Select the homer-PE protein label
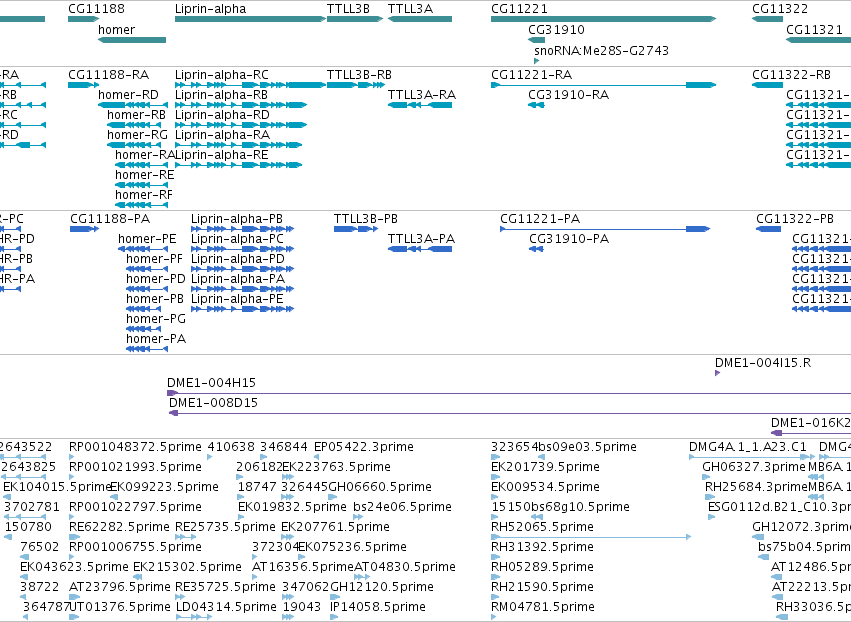 coord(147,239)
